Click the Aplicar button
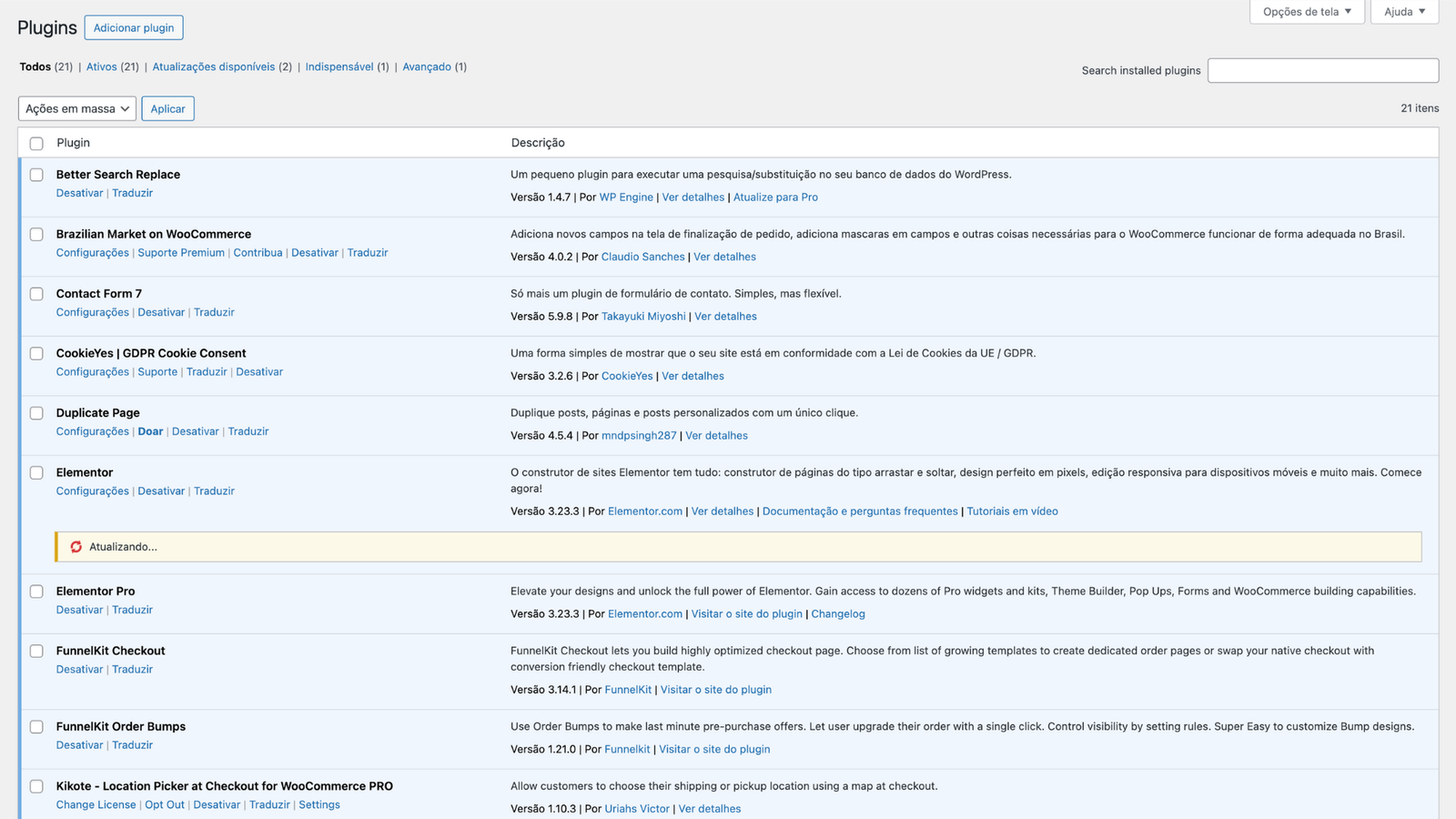This screenshot has height=819, width=1456. (x=167, y=108)
